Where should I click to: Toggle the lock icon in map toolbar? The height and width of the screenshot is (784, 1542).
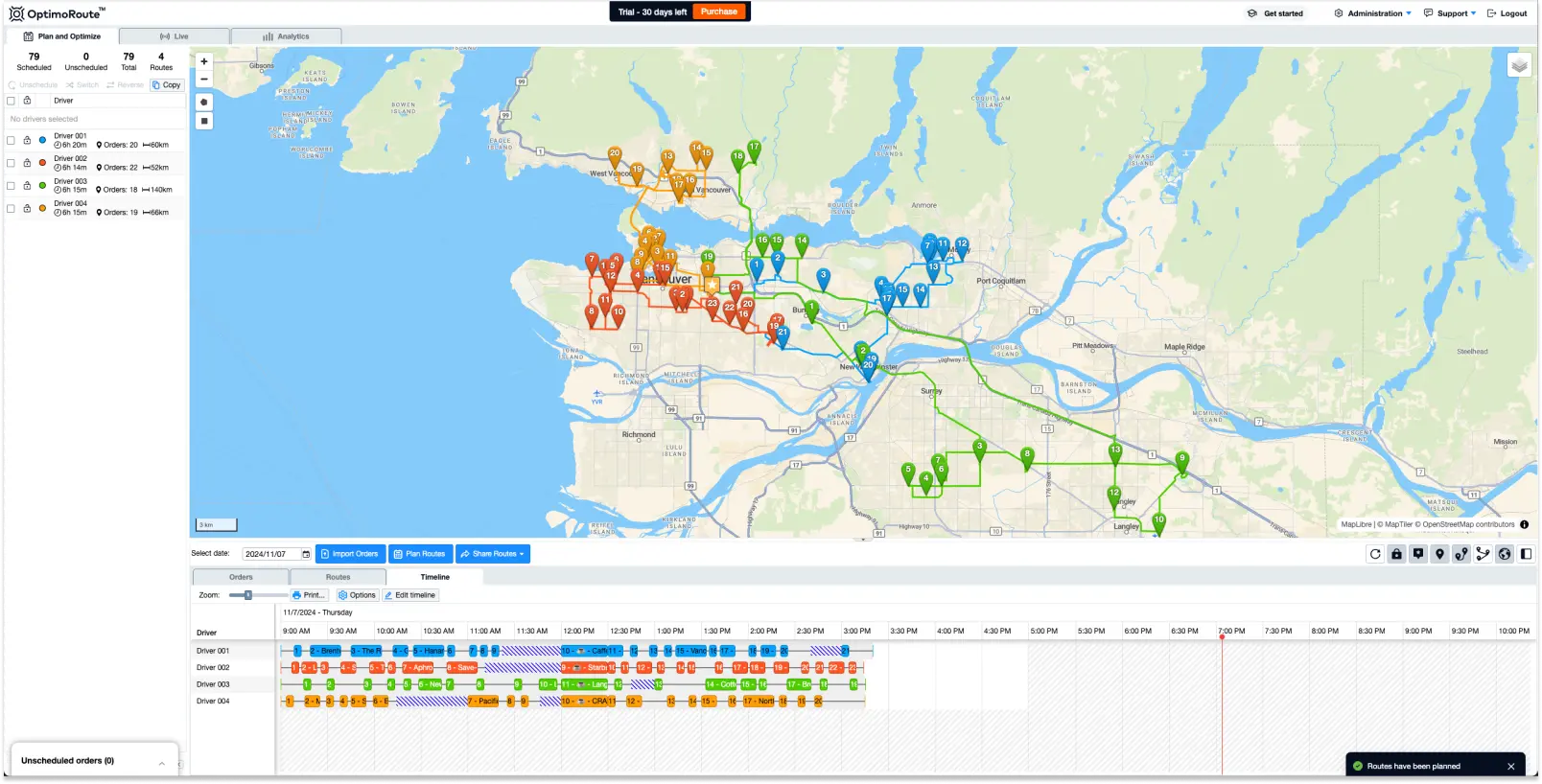coord(1397,554)
